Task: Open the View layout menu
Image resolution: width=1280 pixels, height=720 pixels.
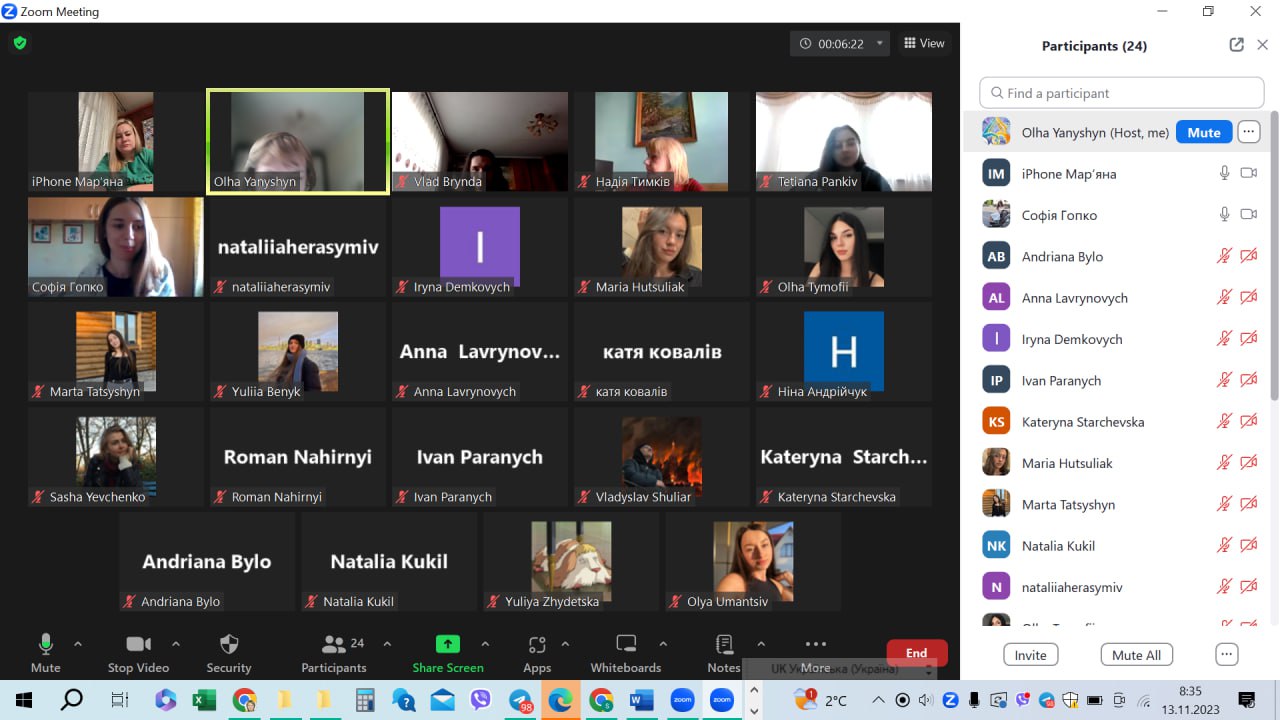Action: [924, 43]
